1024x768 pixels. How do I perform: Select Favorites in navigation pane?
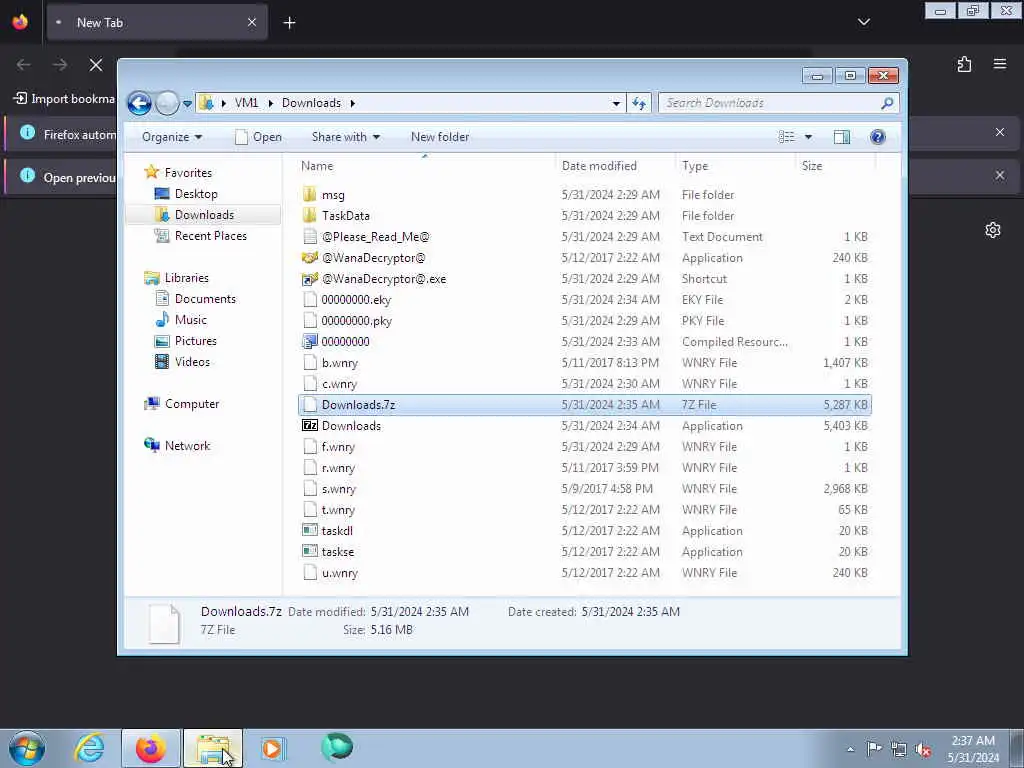[178, 172]
